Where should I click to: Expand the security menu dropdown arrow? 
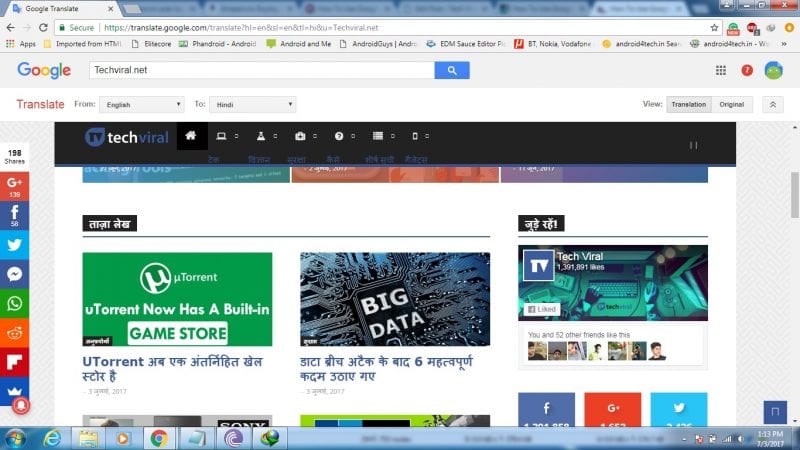pyautogui.click(x=315, y=136)
